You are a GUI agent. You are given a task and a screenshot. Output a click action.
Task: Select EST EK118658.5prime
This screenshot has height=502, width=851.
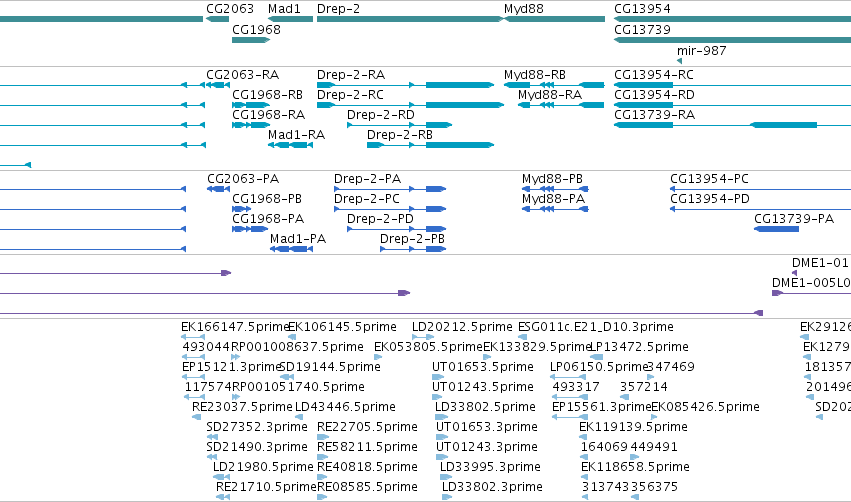(635, 467)
